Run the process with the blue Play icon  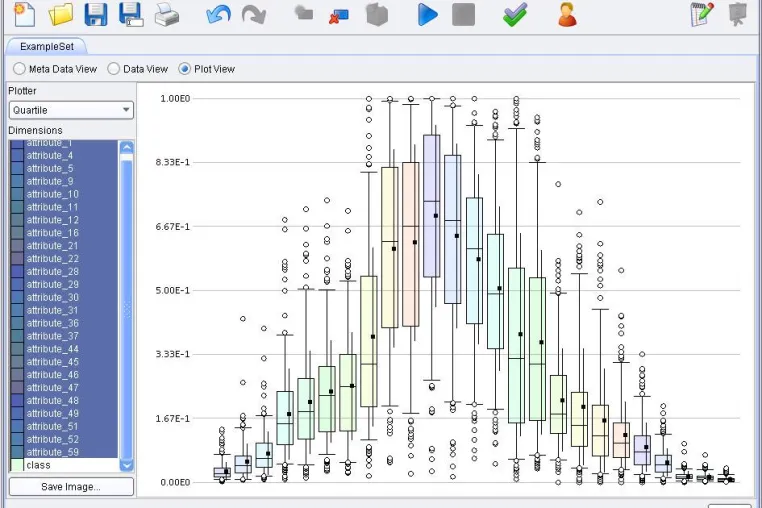[427, 14]
